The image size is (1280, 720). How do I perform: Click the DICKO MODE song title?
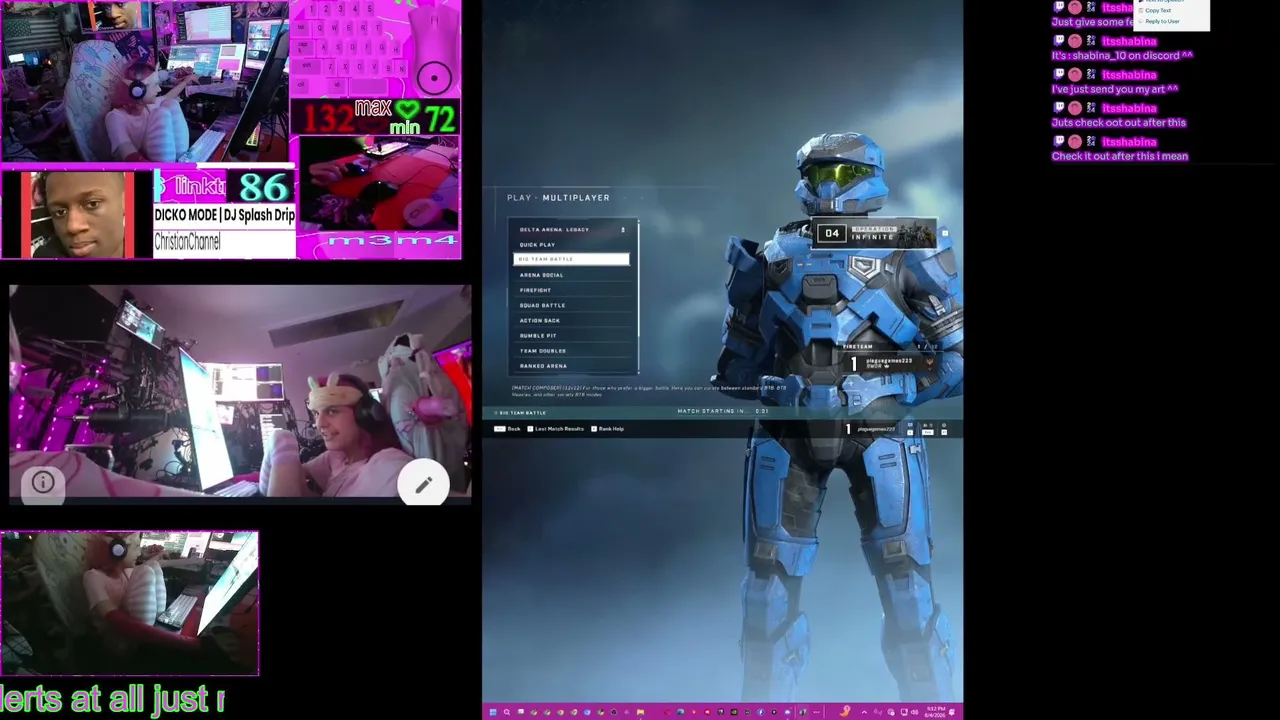point(224,215)
